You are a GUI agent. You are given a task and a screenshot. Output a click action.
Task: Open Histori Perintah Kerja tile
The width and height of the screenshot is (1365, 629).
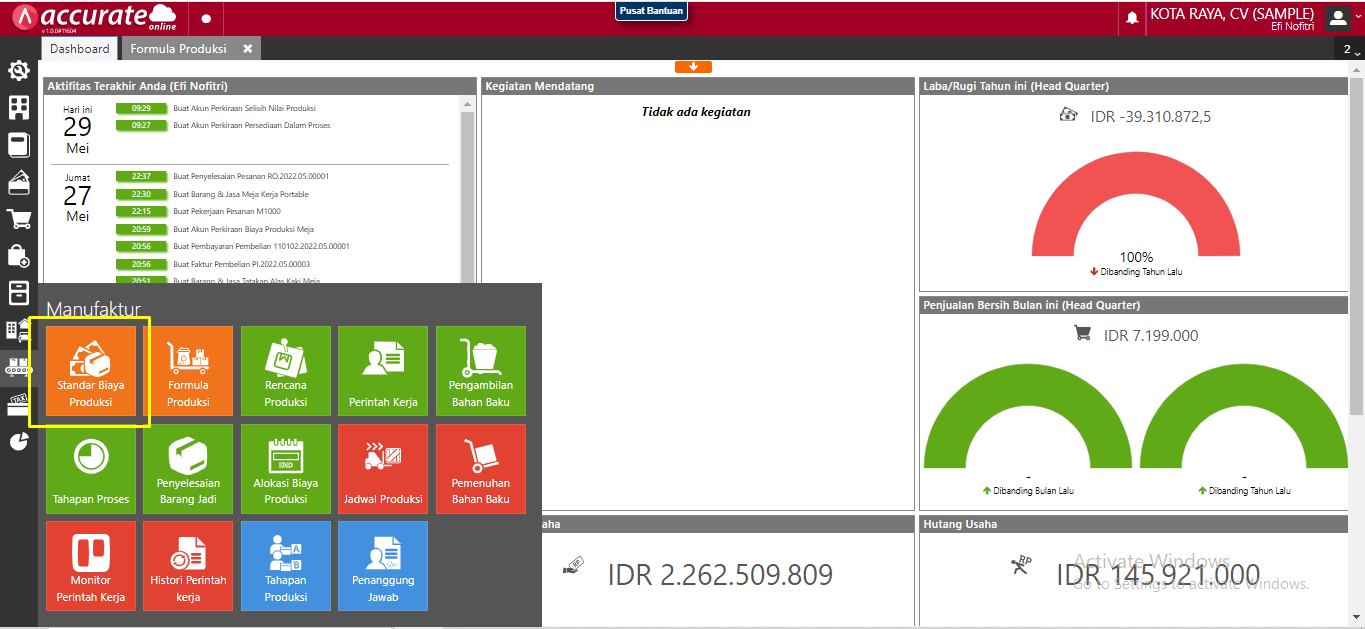point(188,566)
